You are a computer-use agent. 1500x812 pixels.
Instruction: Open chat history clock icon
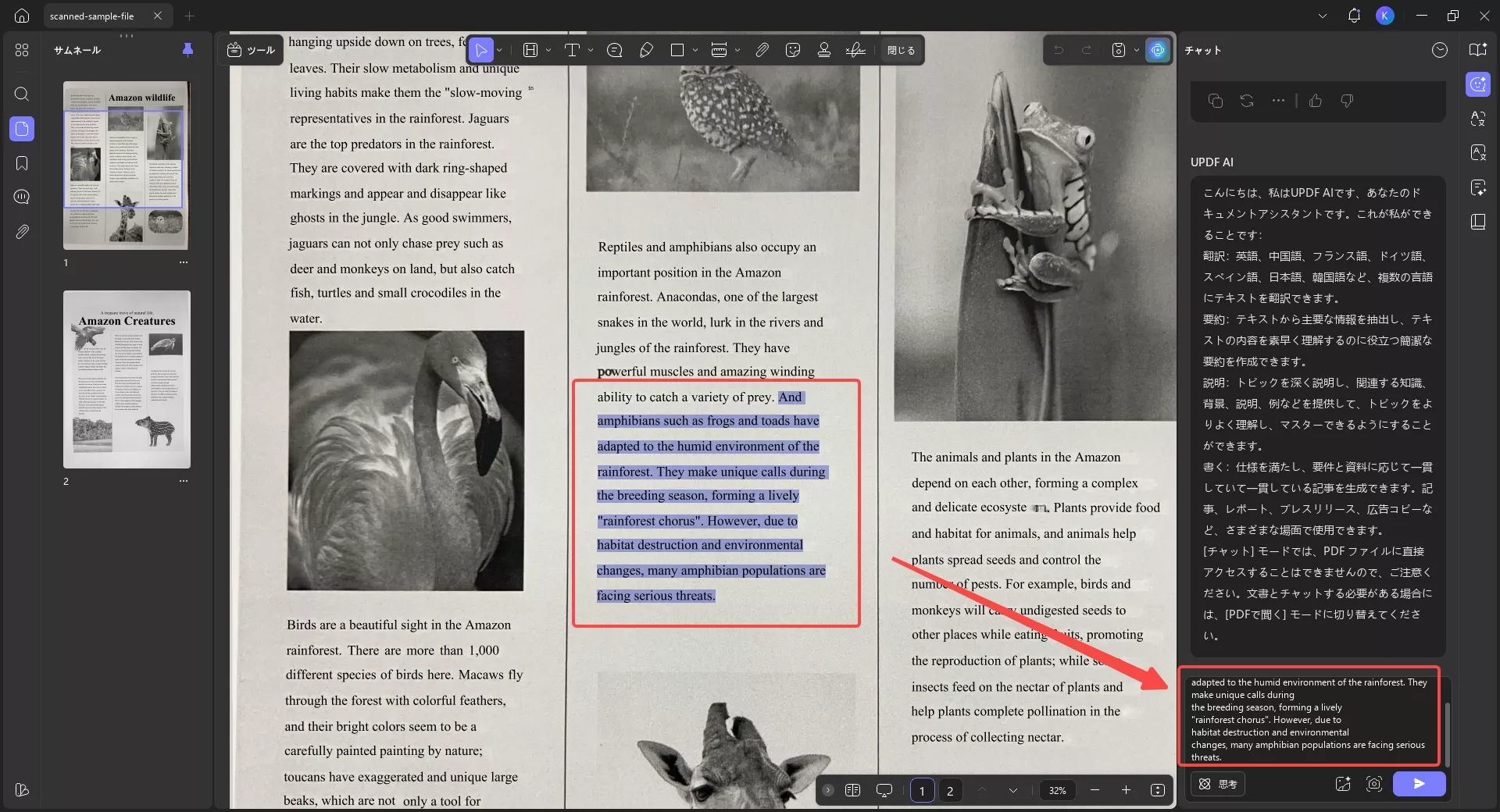click(1440, 50)
